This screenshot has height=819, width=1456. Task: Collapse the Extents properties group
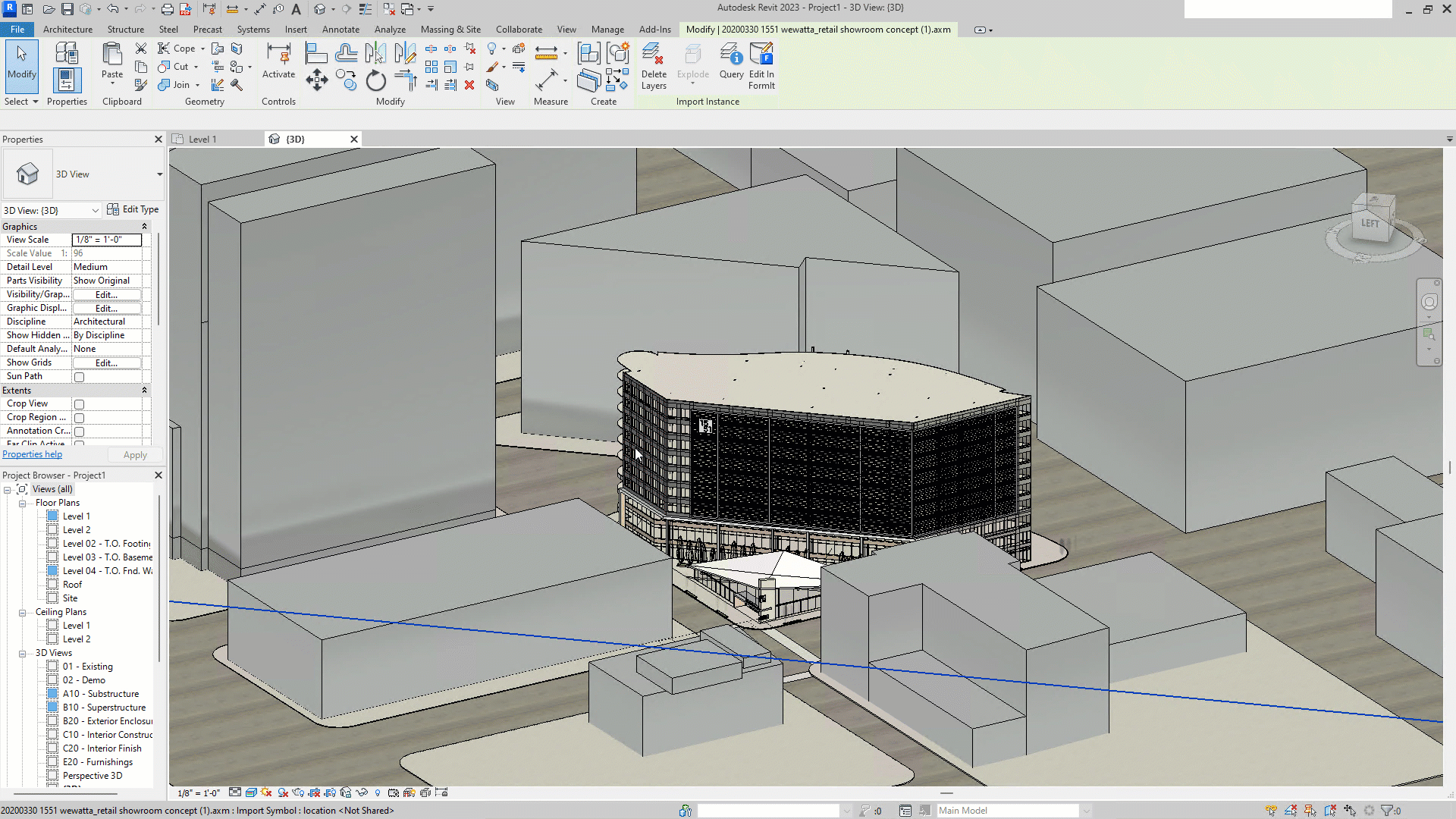pyautogui.click(x=144, y=391)
